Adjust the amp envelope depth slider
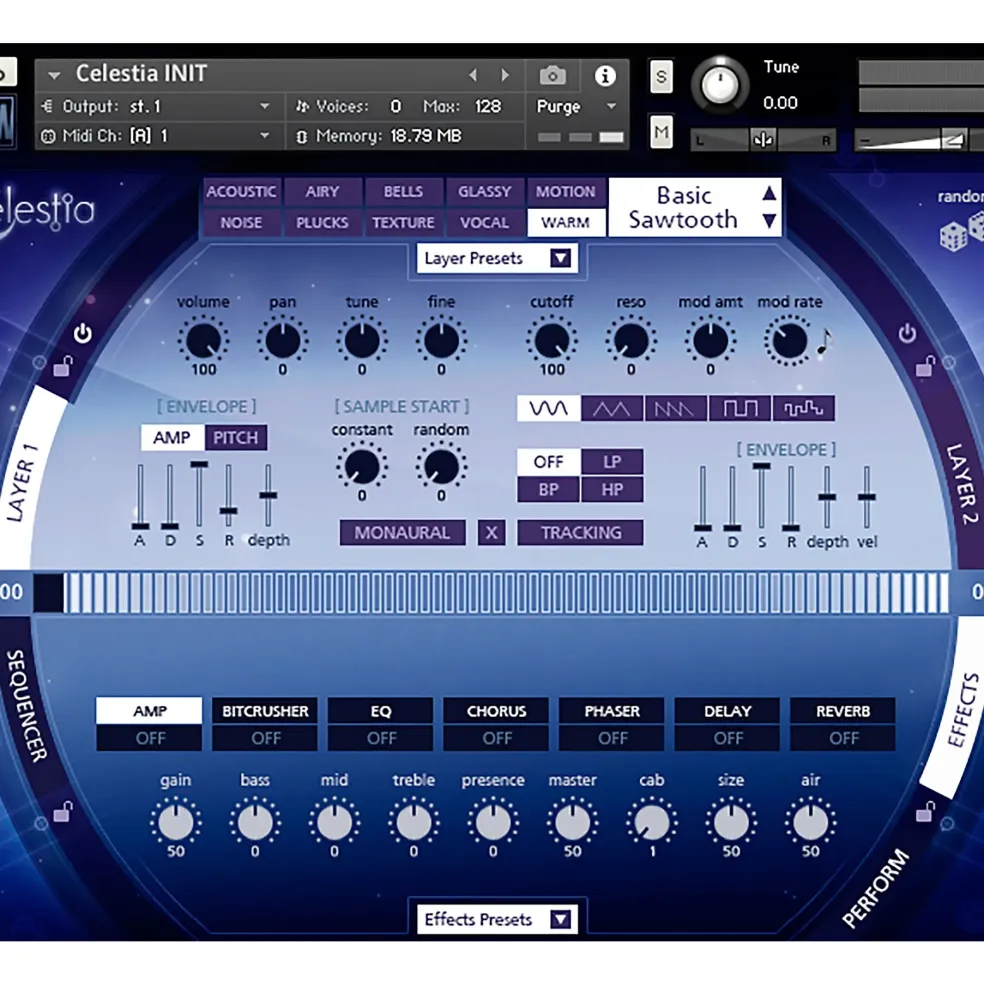The width and height of the screenshot is (984, 985). [268, 495]
